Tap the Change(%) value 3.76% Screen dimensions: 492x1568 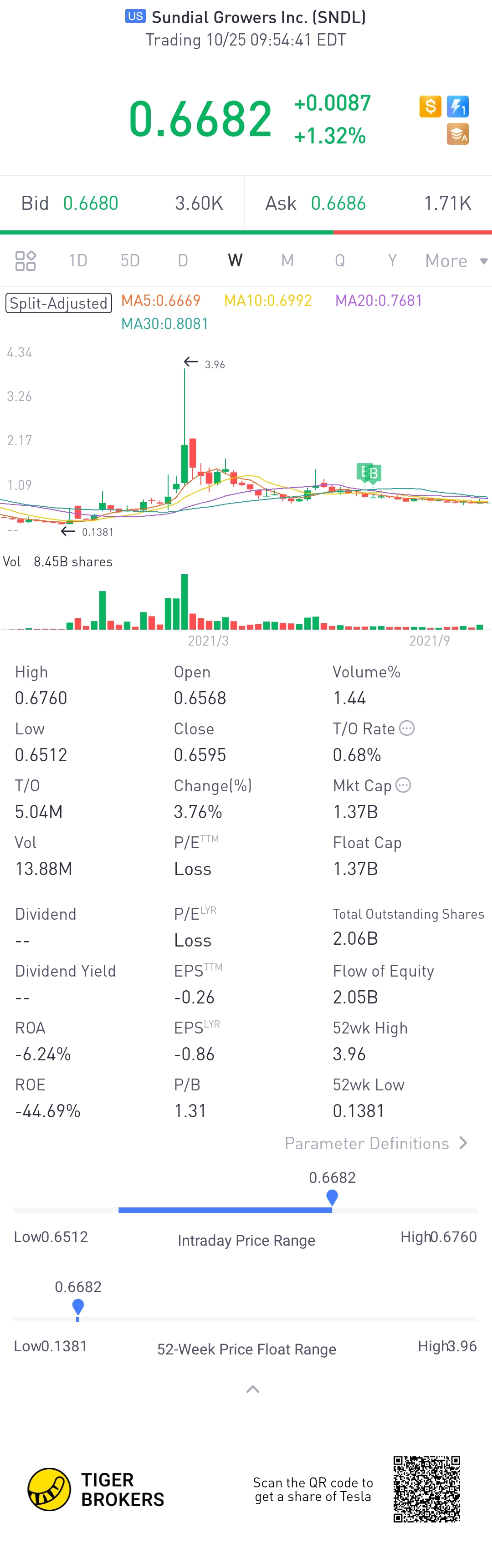(198, 812)
